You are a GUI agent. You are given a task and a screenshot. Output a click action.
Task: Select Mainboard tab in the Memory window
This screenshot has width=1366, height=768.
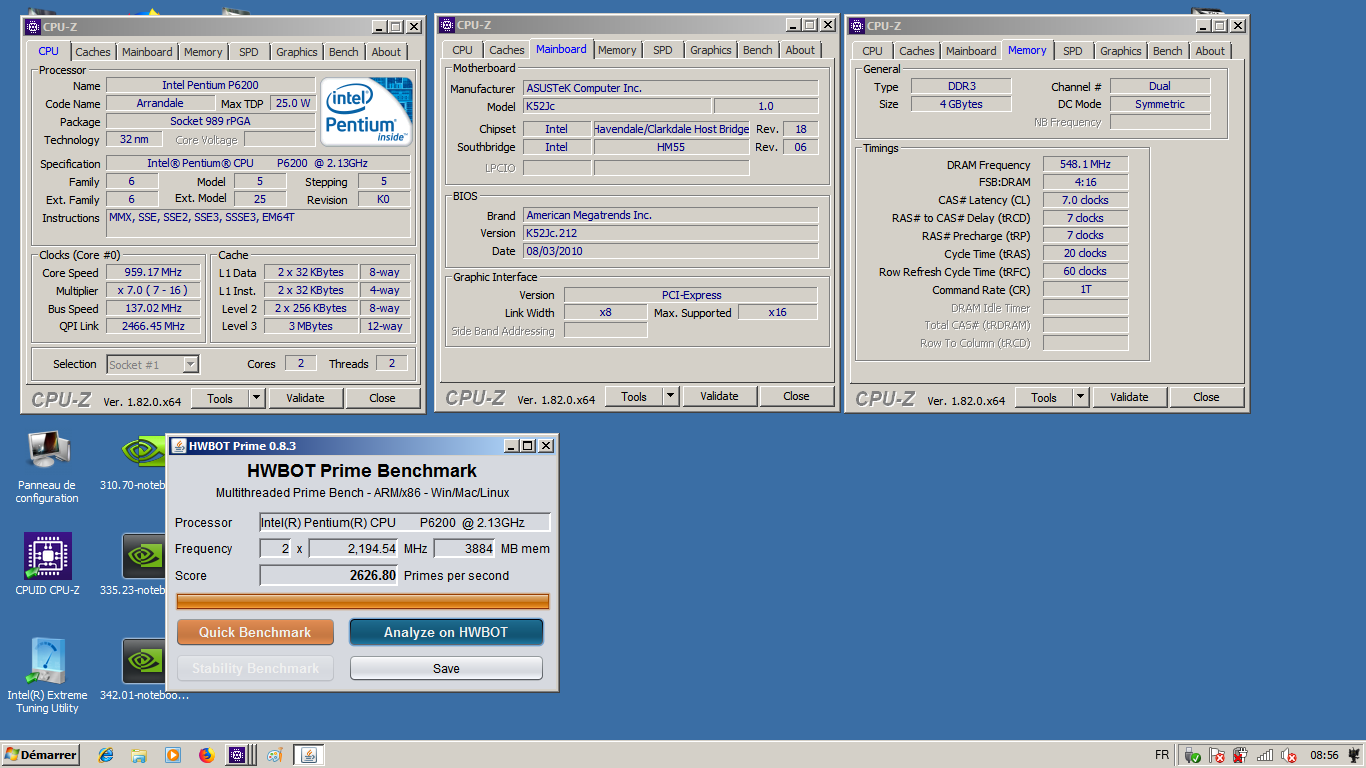click(x=971, y=51)
